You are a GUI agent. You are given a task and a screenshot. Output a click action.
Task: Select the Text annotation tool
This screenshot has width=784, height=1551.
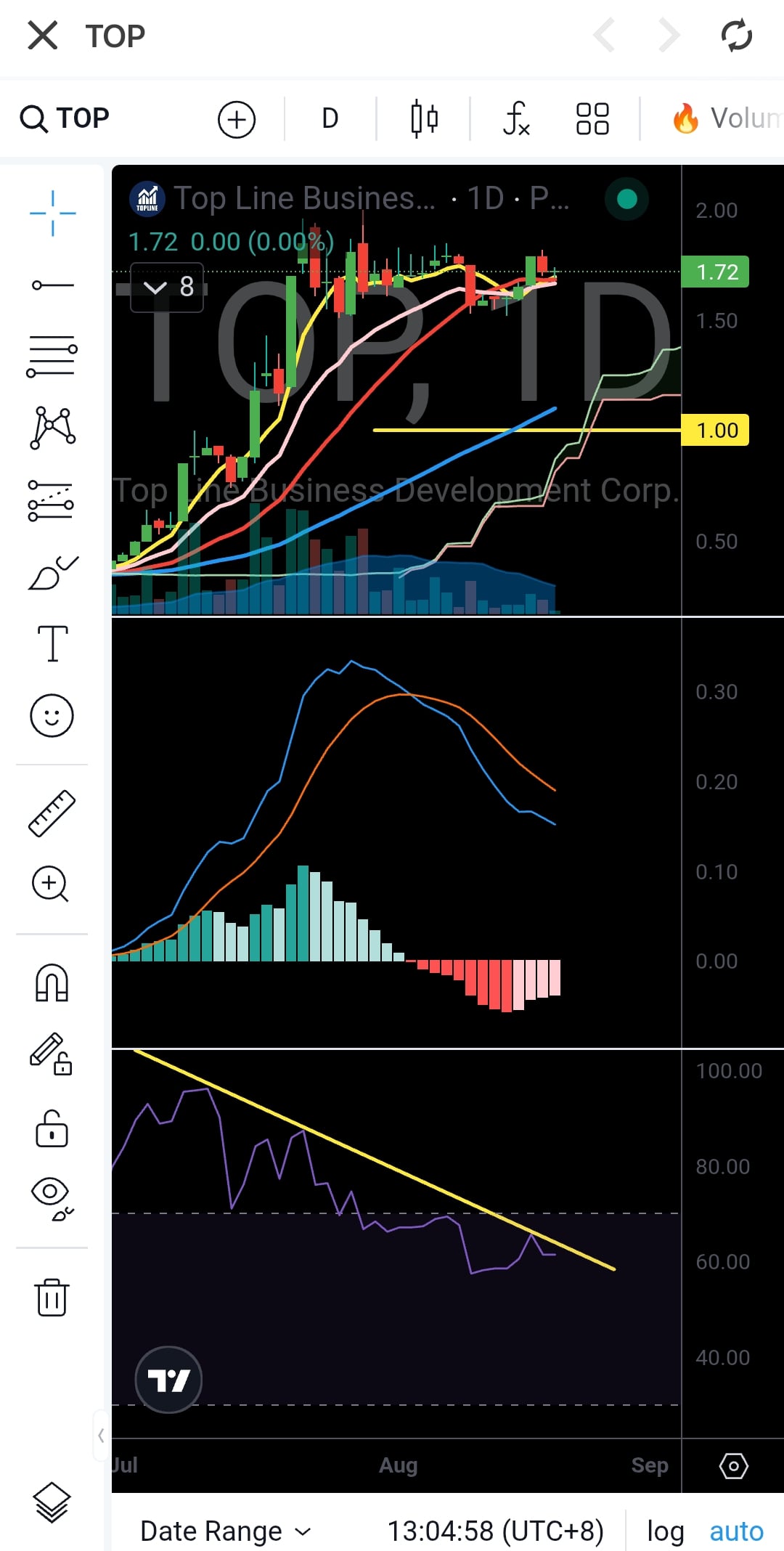coord(52,643)
